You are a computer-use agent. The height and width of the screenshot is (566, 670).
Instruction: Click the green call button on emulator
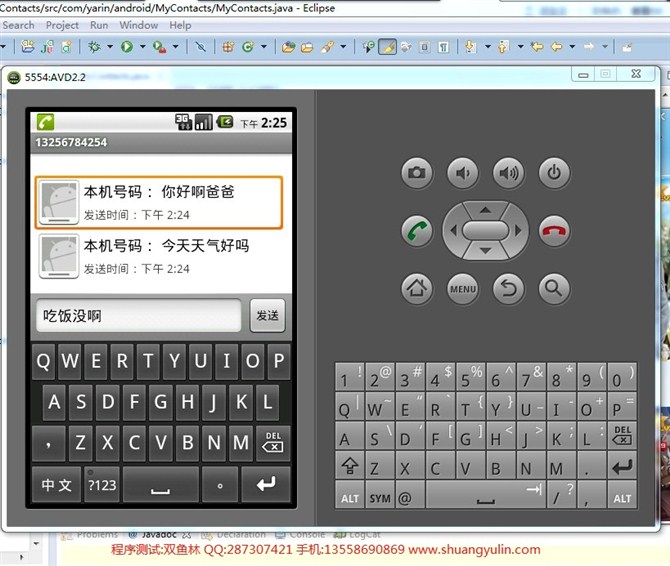point(417,231)
